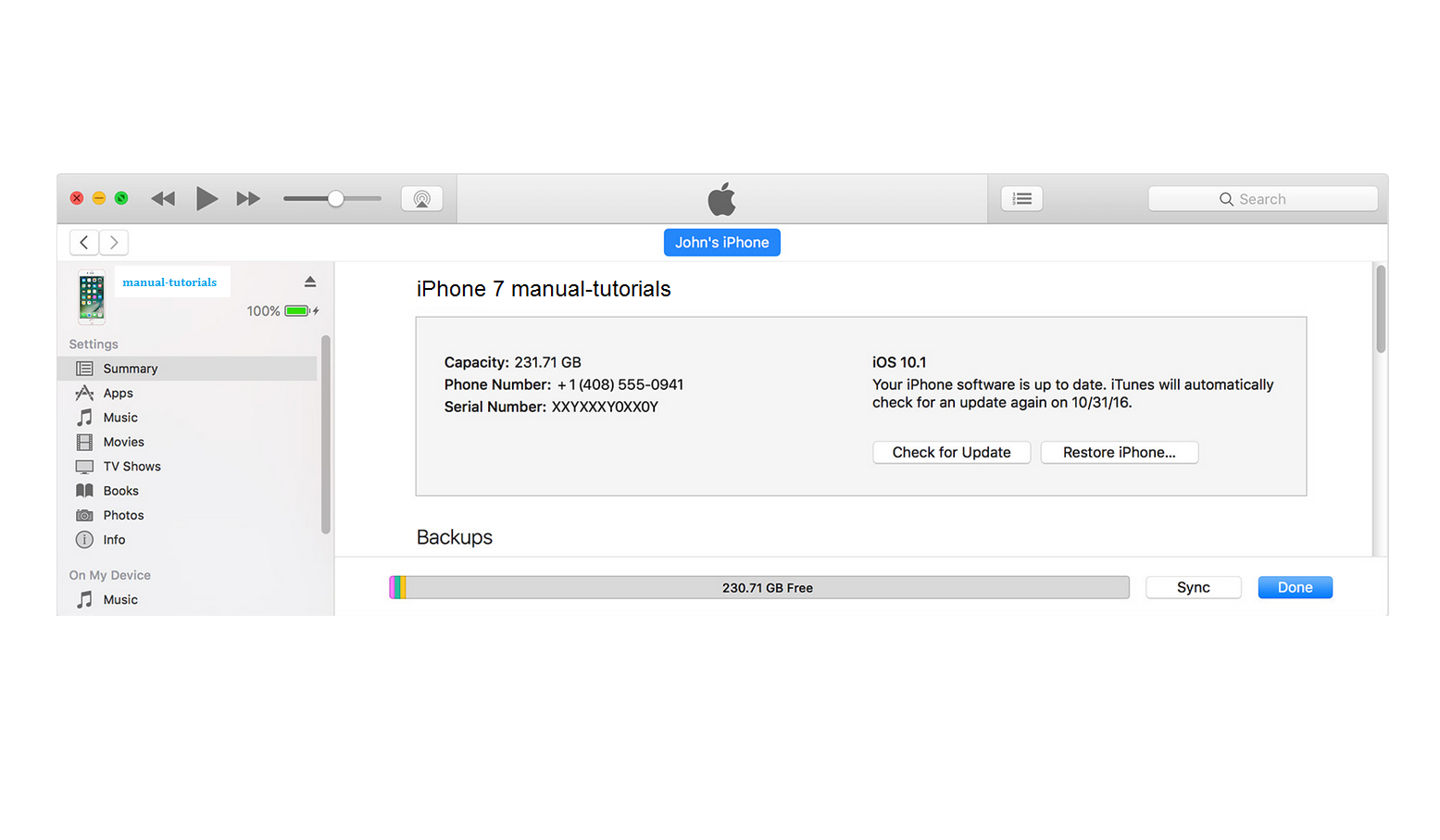Open the Music settings section
Screen dimensions: 1440x840
(x=187, y=418)
